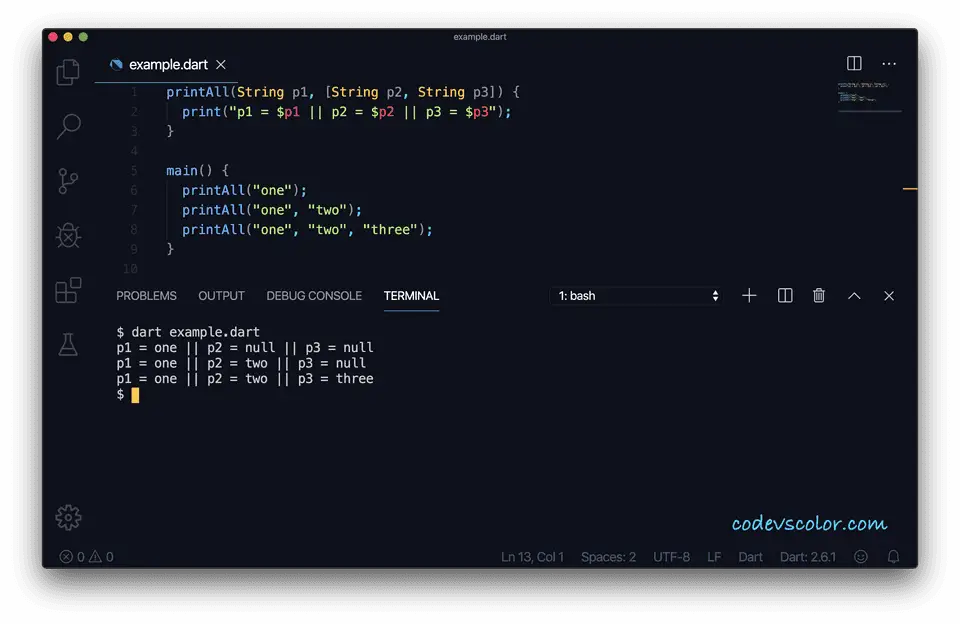Click the orange overview ruler marker
Screen dimensions: 960x624
(x=910, y=189)
